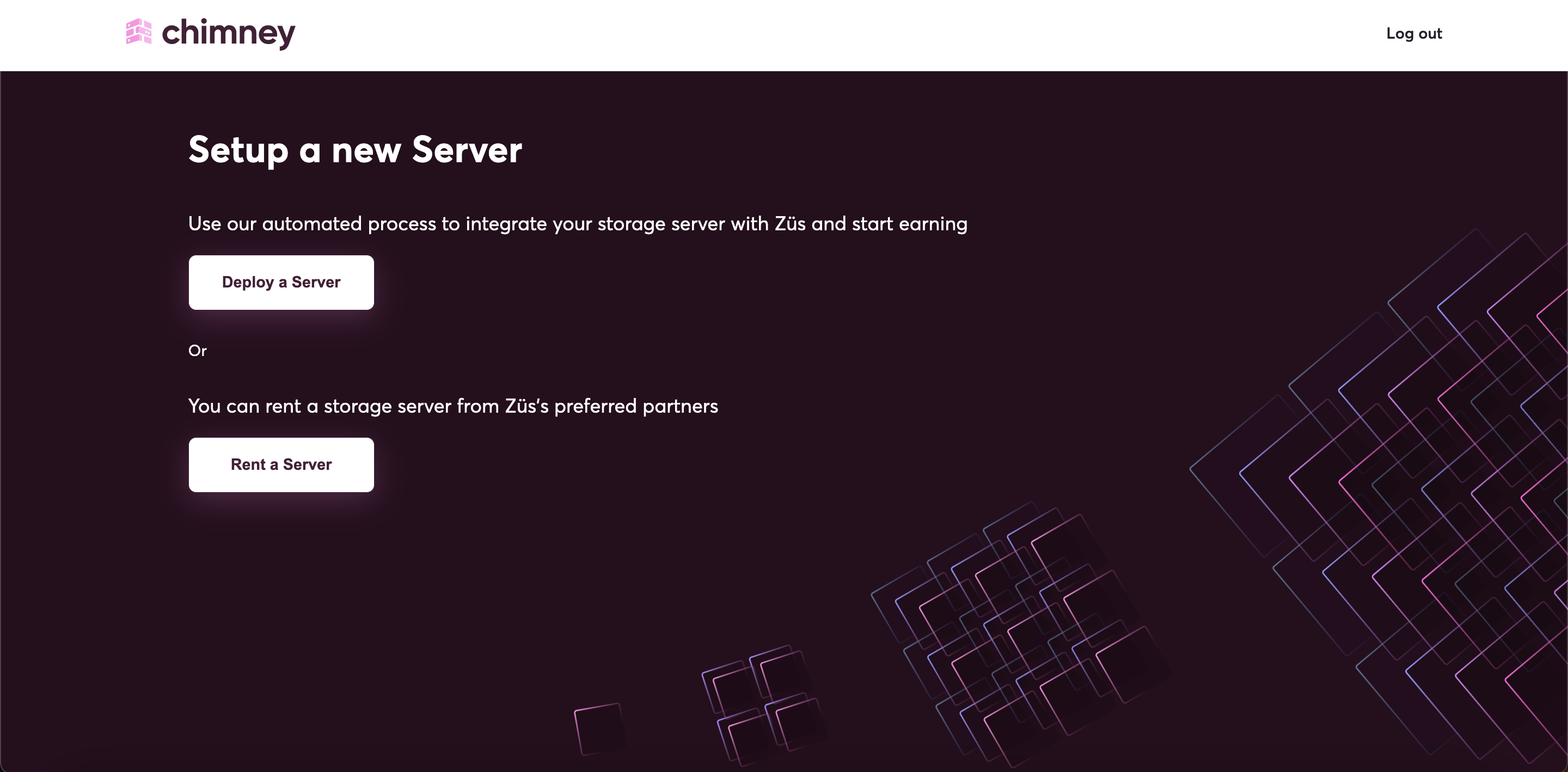Log out of the account
The image size is (1568, 772).
pyautogui.click(x=1414, y=34)
